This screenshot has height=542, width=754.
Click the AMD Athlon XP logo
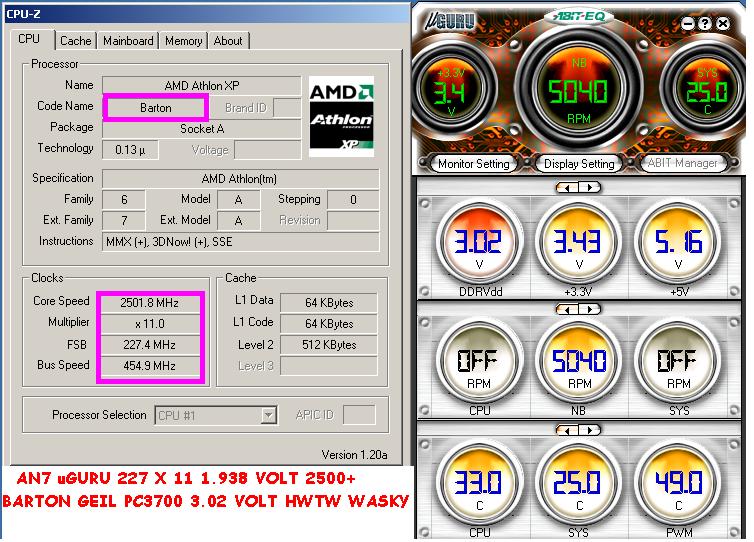click(341, 115)
